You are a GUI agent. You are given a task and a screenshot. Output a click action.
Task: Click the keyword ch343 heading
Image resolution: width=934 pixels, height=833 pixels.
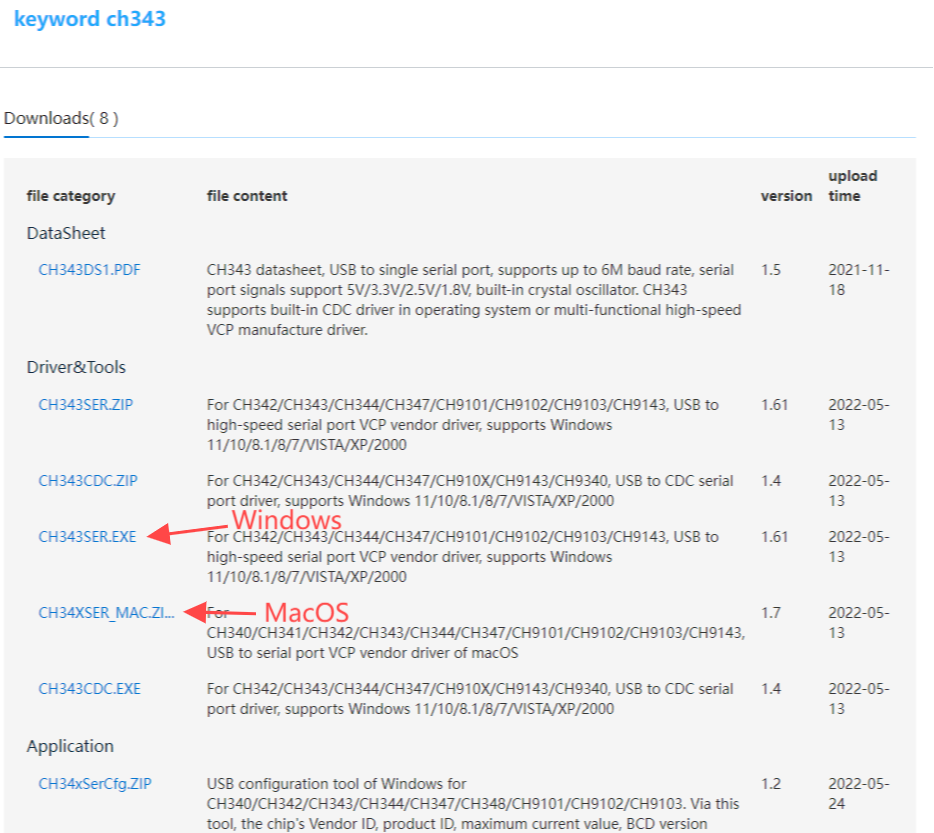tap(90, 19)
